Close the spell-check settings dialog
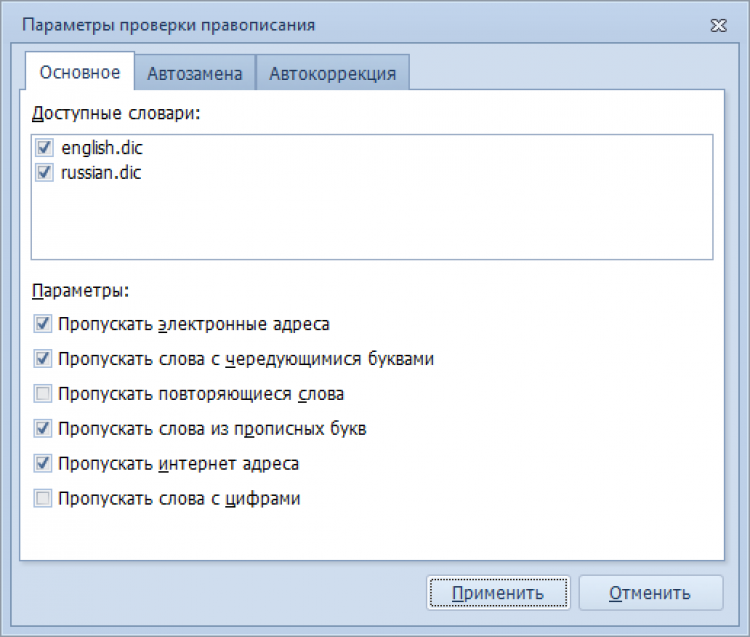Screen dimensions: 750x637 tap(718, 22)
